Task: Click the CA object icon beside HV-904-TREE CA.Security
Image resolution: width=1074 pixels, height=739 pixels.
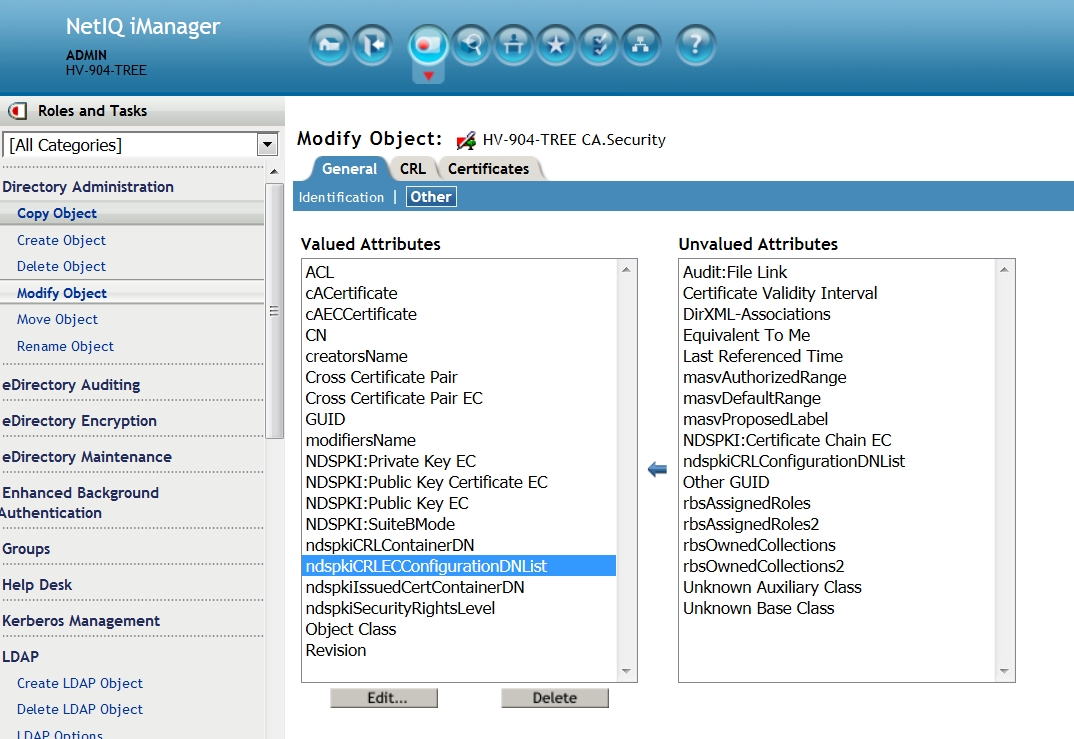Action: [x=466, y=140]
